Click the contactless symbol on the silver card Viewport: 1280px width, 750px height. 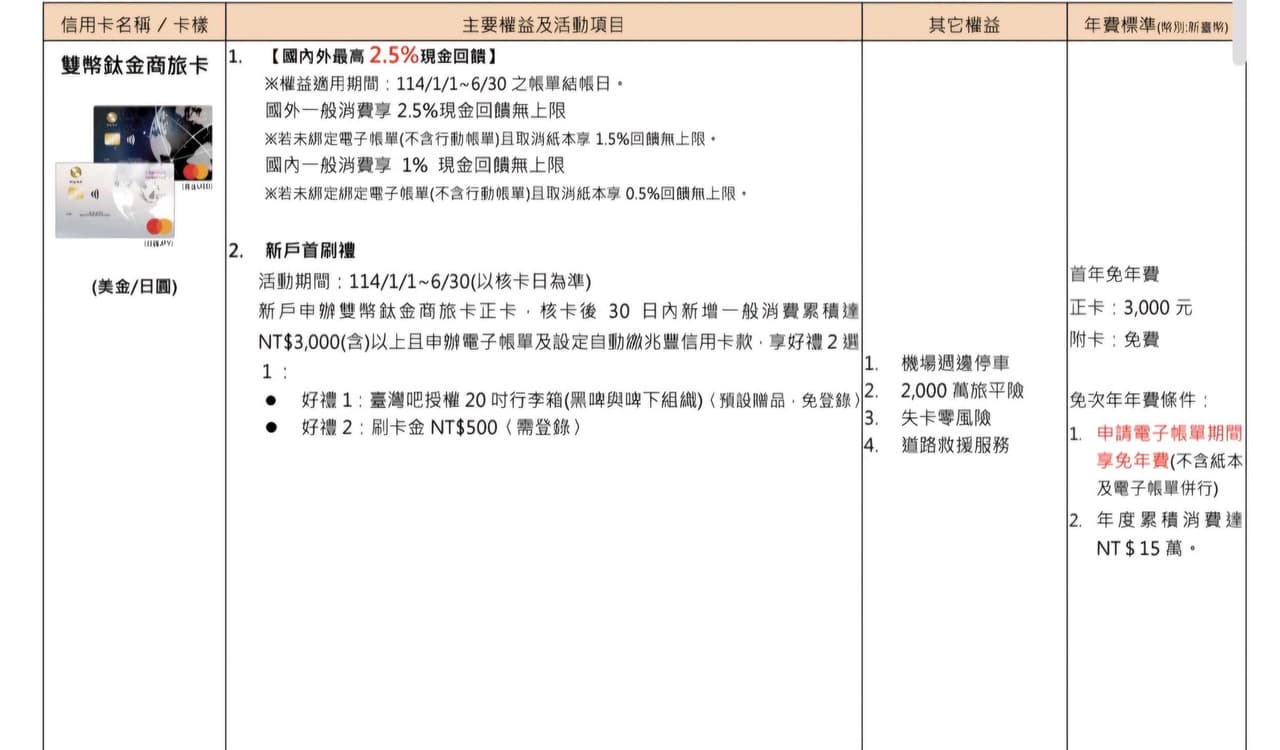coord(94,195)
